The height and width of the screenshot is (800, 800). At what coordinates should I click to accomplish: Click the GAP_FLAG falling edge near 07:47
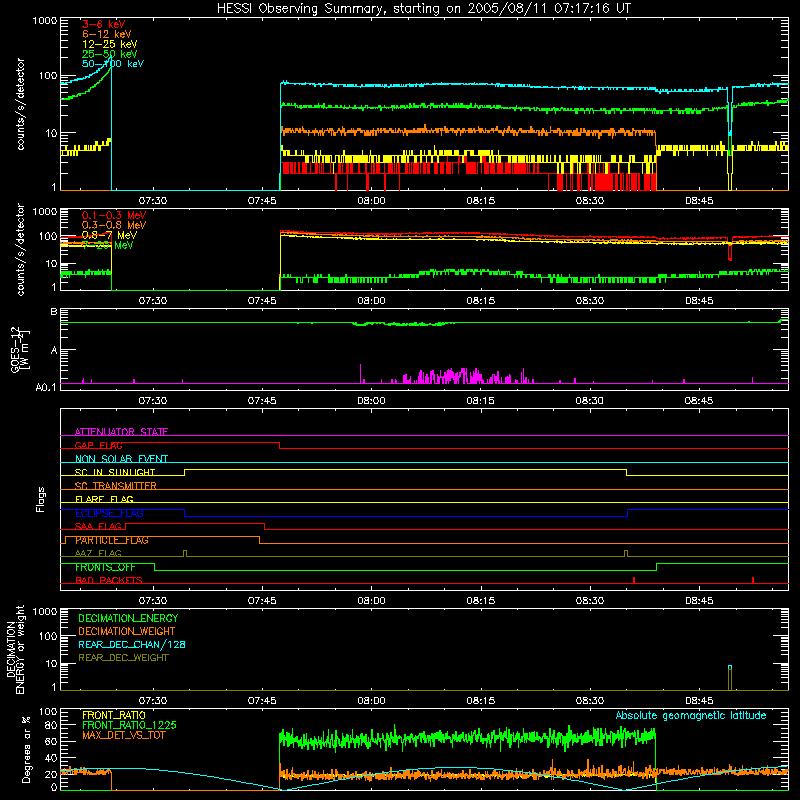(280, 445)
